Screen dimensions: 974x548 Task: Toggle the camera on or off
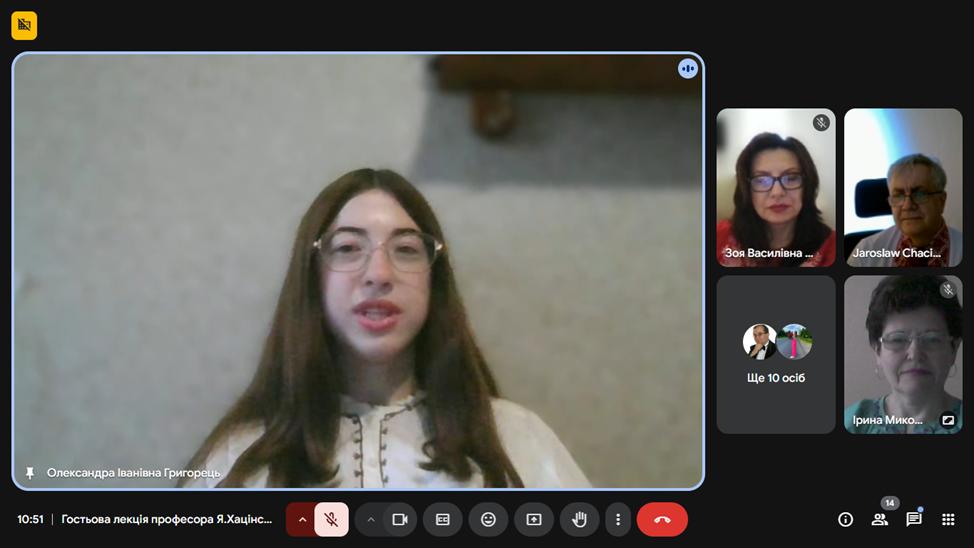point(400,519)
